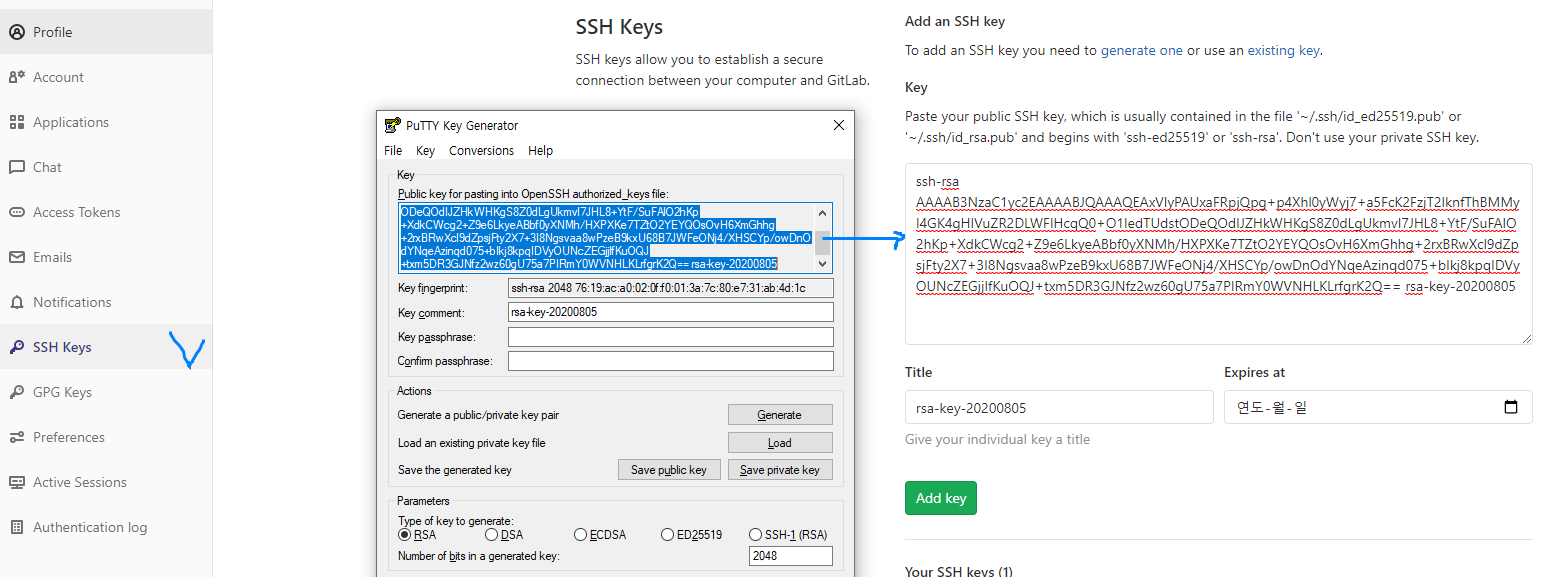Click the Preferences sliders icon
Screen dimensions: 1560x577
pos(17,437)
